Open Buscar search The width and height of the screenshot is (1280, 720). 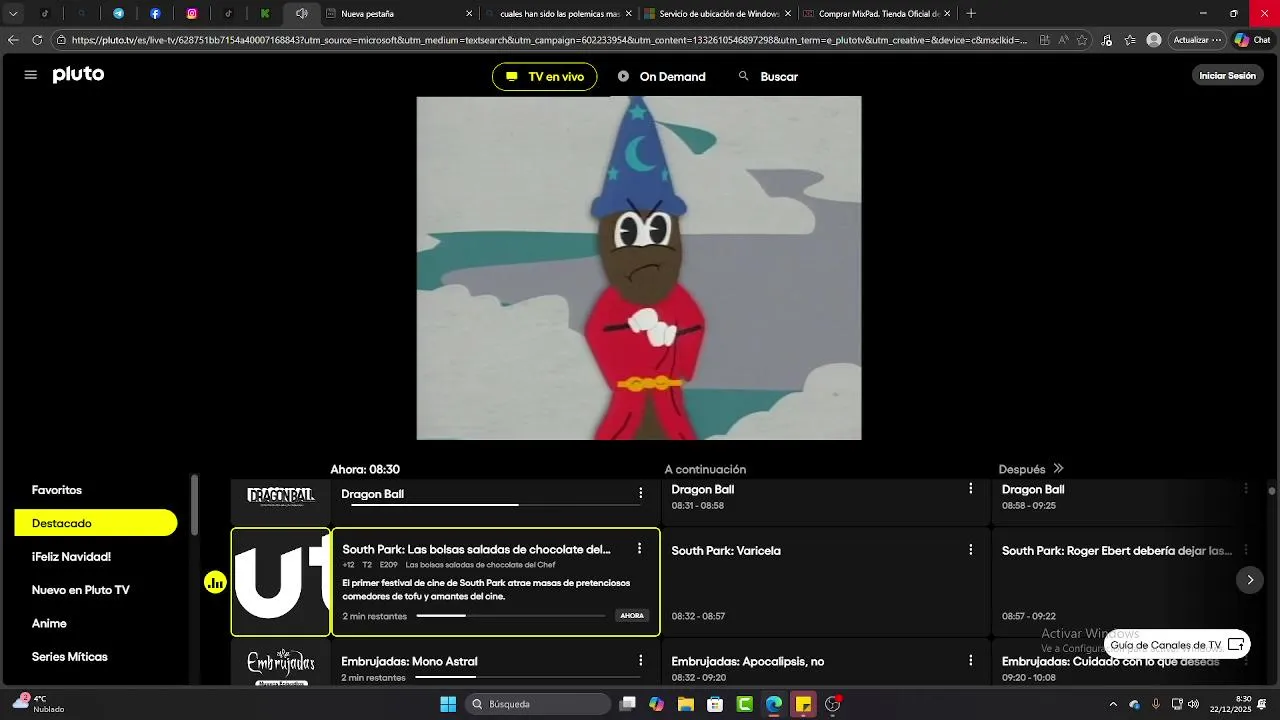tap(768, 77)
